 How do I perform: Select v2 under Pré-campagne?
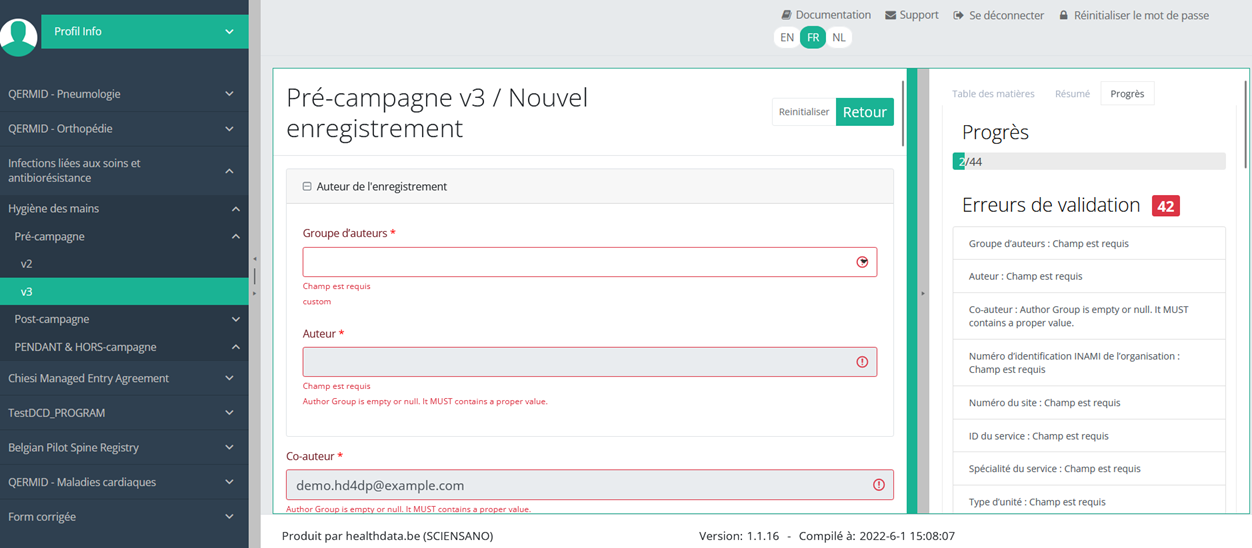tap(27, 264)
